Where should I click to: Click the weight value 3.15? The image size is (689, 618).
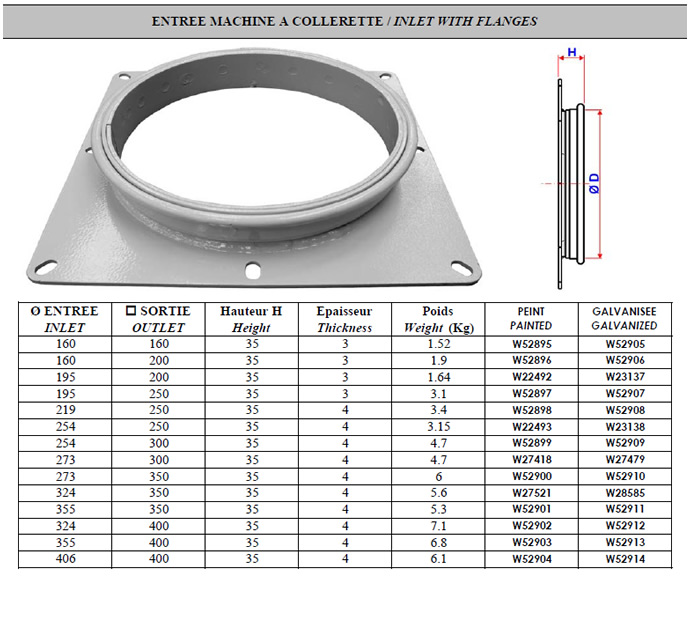click(x=438, y=426)
